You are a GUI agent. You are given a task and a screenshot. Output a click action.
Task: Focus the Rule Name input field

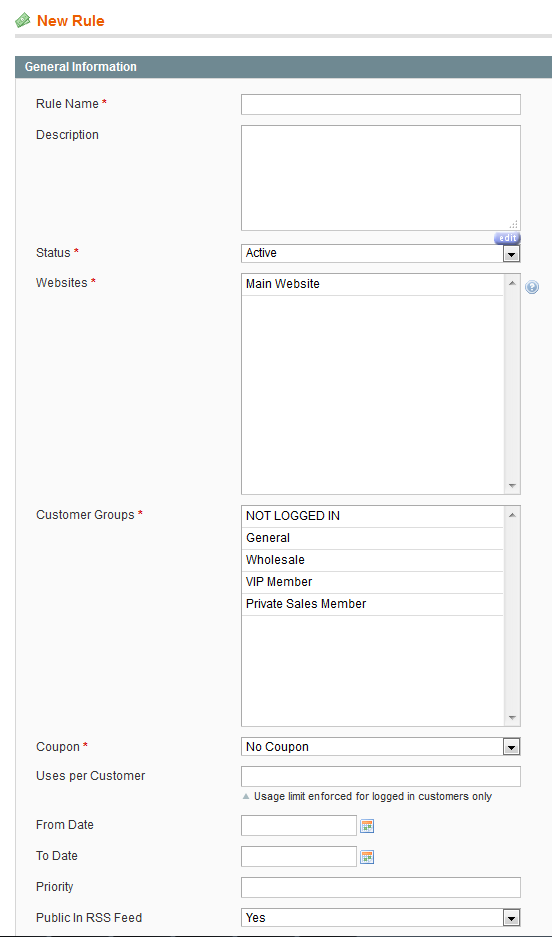(x=381, y=104)
